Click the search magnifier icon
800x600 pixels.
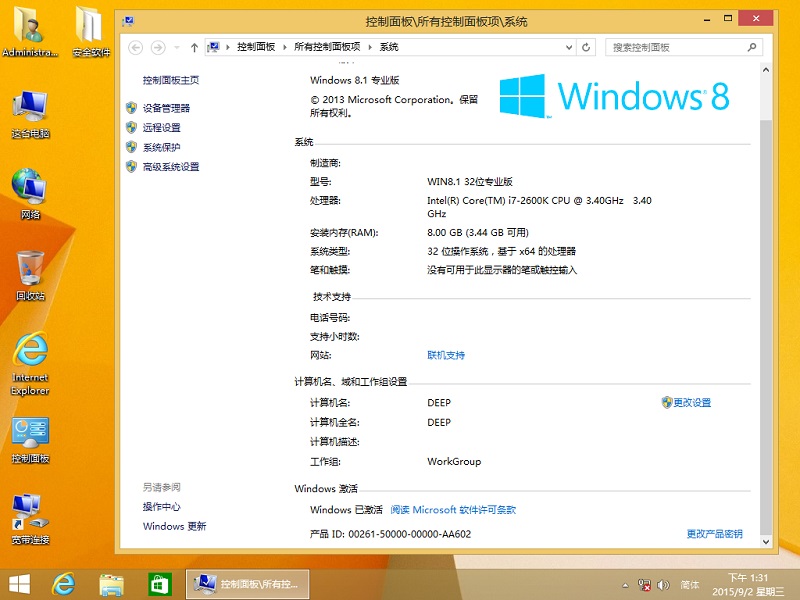pos(752,47)
